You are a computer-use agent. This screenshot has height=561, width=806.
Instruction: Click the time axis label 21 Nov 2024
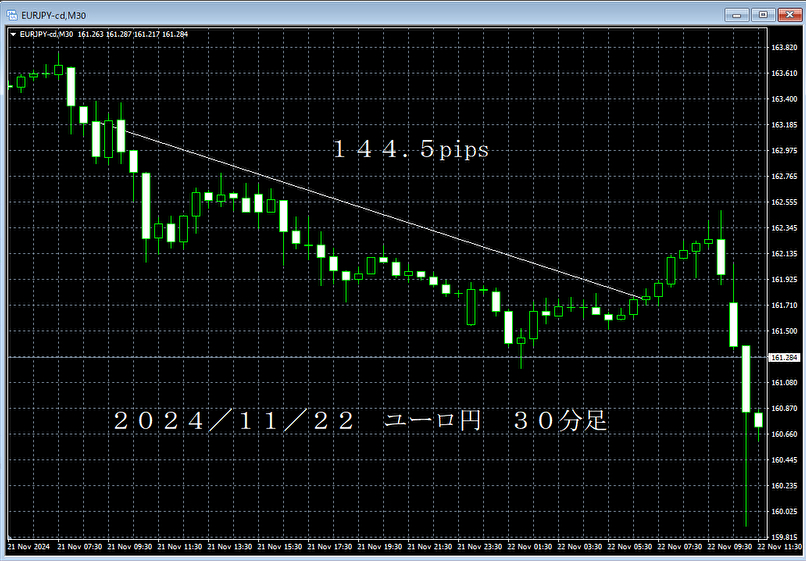29,547
